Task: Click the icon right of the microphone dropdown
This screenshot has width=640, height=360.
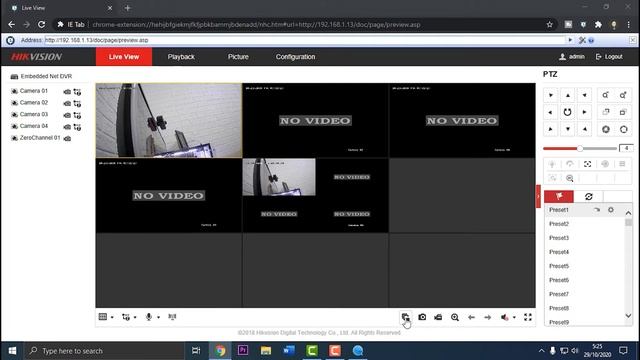Action: pos(172,317)
